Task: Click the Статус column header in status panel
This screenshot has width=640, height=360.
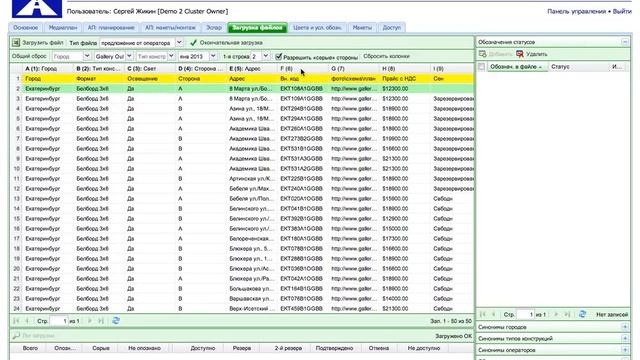Action: (578, 67)
